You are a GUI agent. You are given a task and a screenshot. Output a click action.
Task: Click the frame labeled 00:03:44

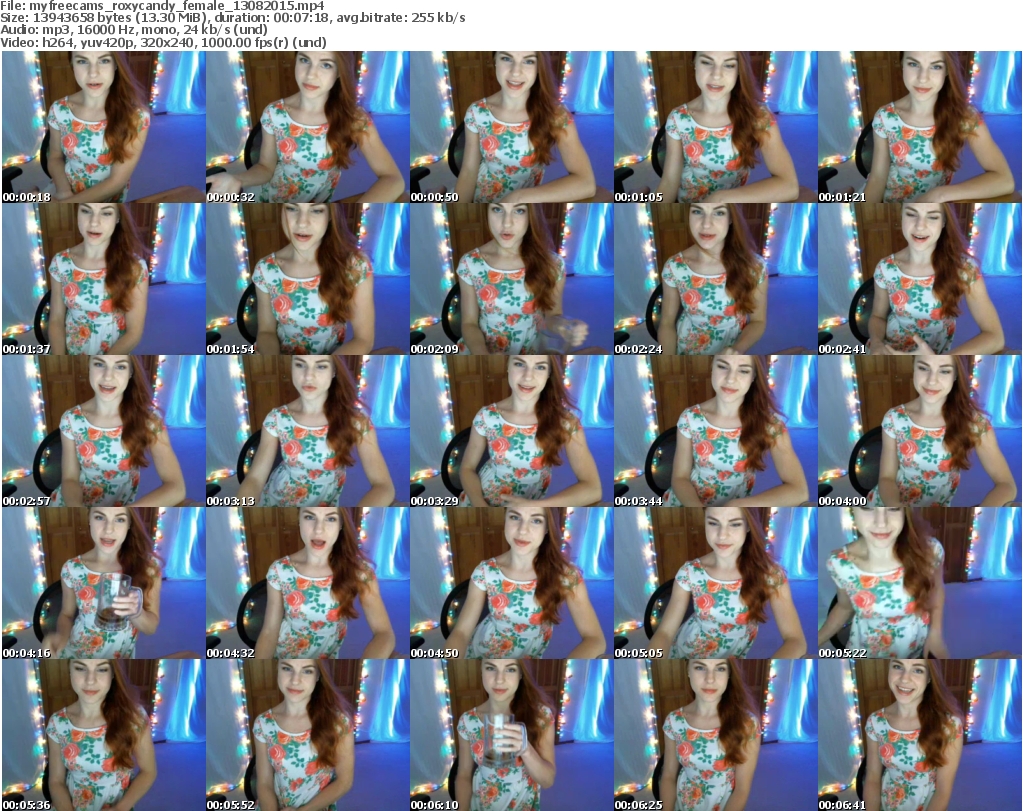[715, 431]
